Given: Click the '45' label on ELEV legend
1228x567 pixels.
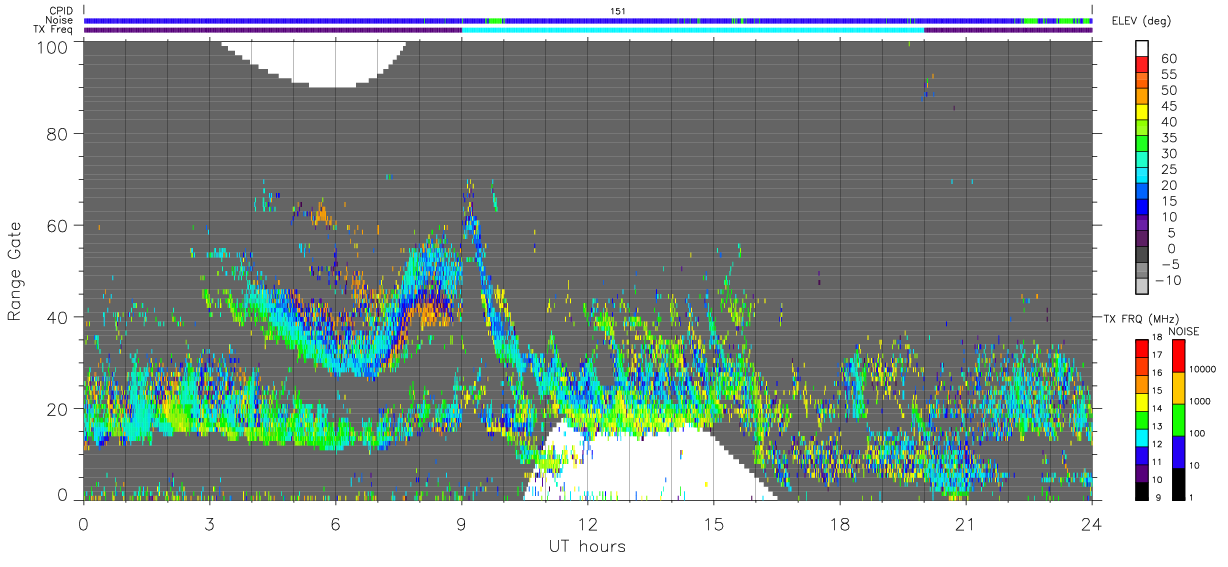Looking at the screenshot, I should coord(1167,106).
